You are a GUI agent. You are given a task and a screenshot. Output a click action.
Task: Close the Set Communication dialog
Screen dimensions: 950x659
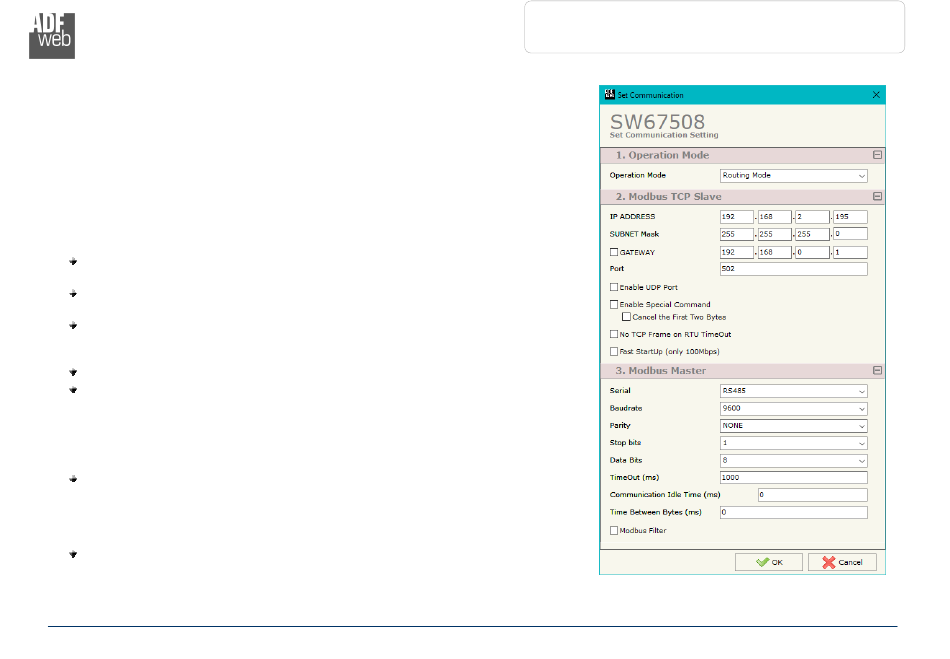(876, 94)
